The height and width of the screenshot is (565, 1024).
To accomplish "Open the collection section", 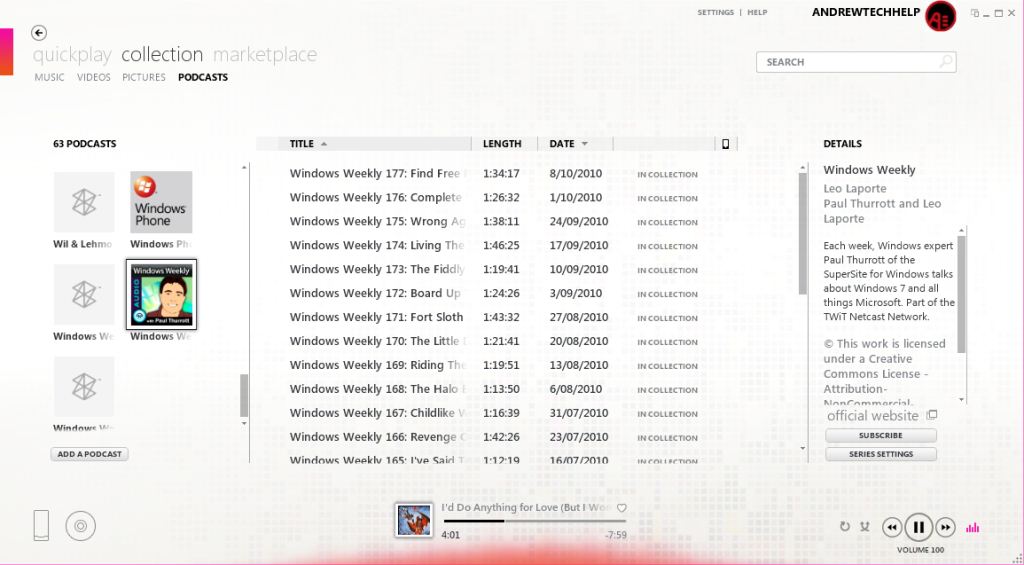I will 162,54.
